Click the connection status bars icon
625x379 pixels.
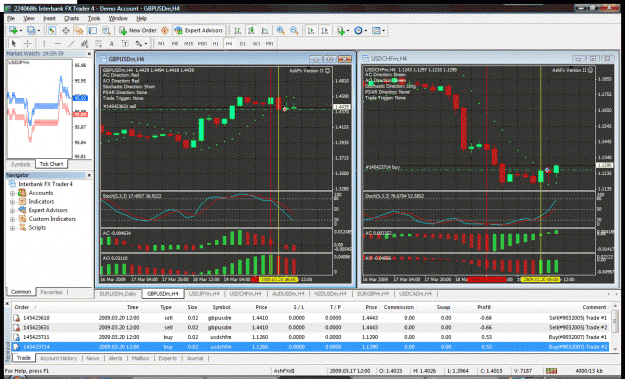click(x=552, y=371)
